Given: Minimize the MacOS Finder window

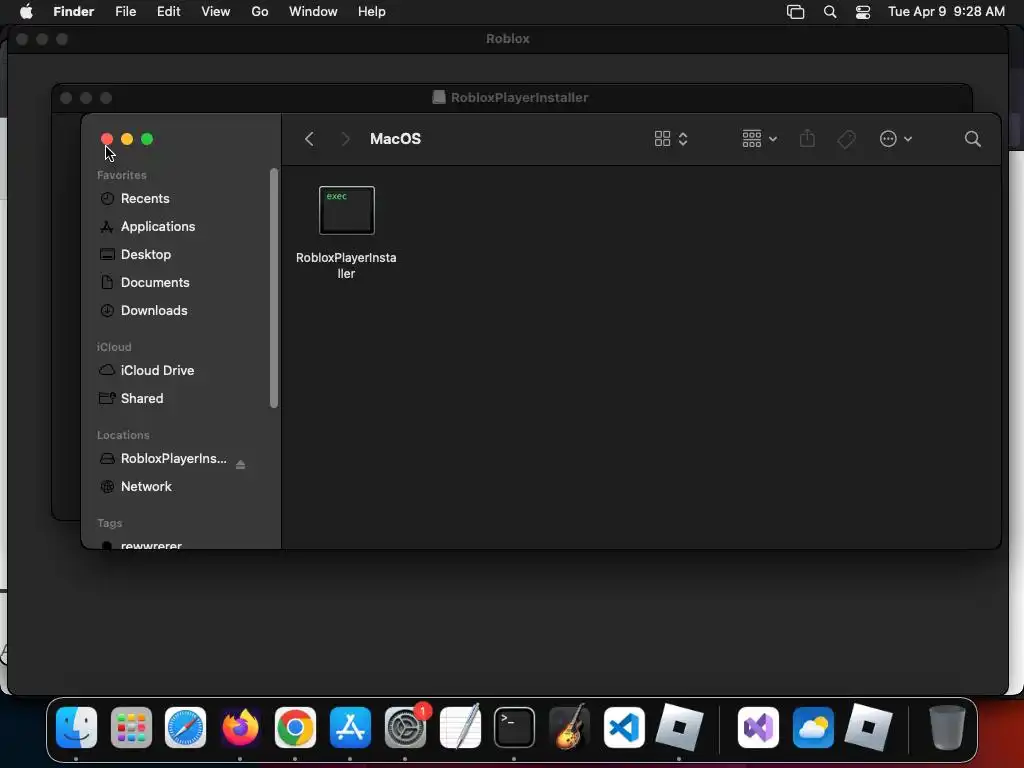Looking at the screenshot, I should click(x=127, y=139).
